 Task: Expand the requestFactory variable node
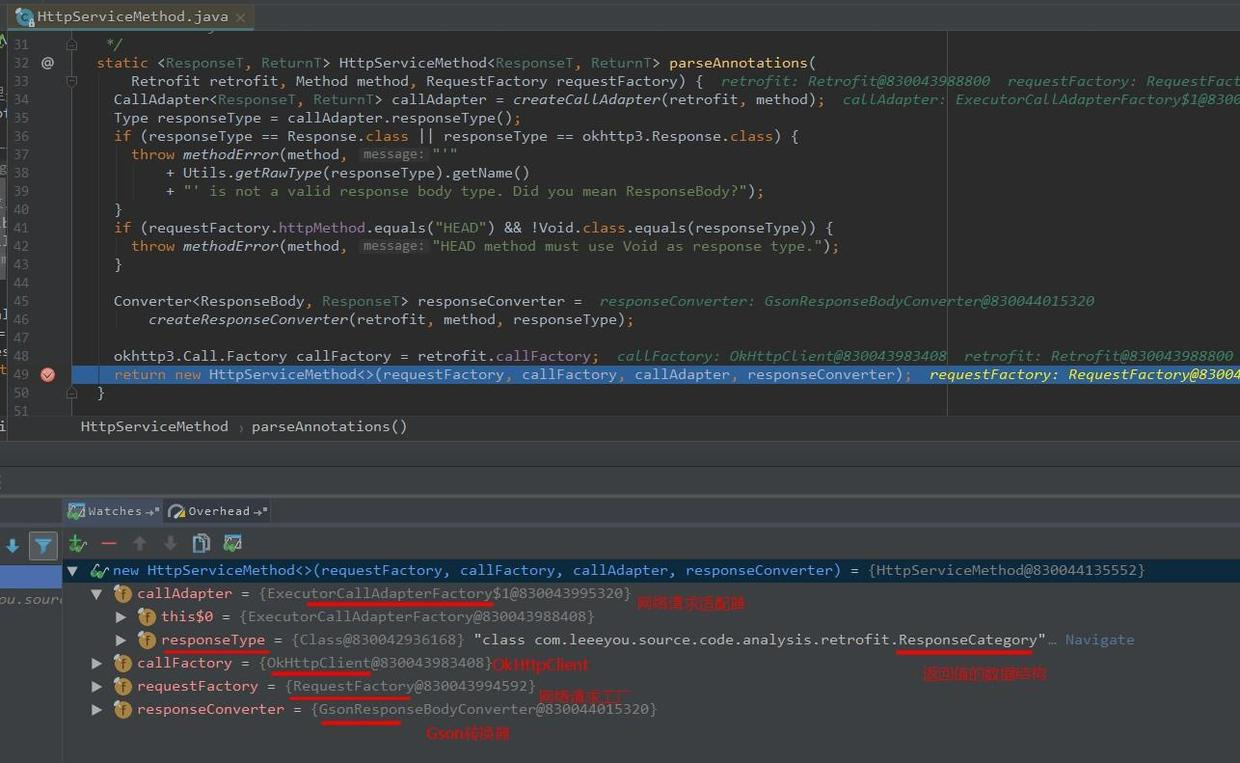point(96,686)
